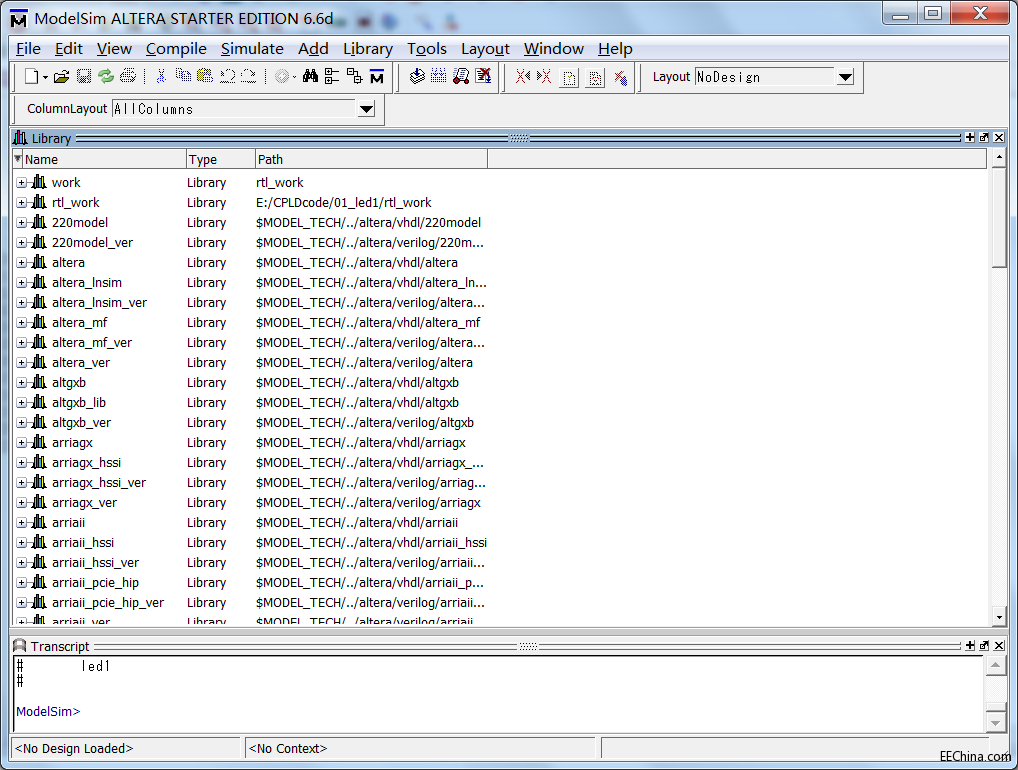Click the Find binoculars icon

click(x=310, y=77)
